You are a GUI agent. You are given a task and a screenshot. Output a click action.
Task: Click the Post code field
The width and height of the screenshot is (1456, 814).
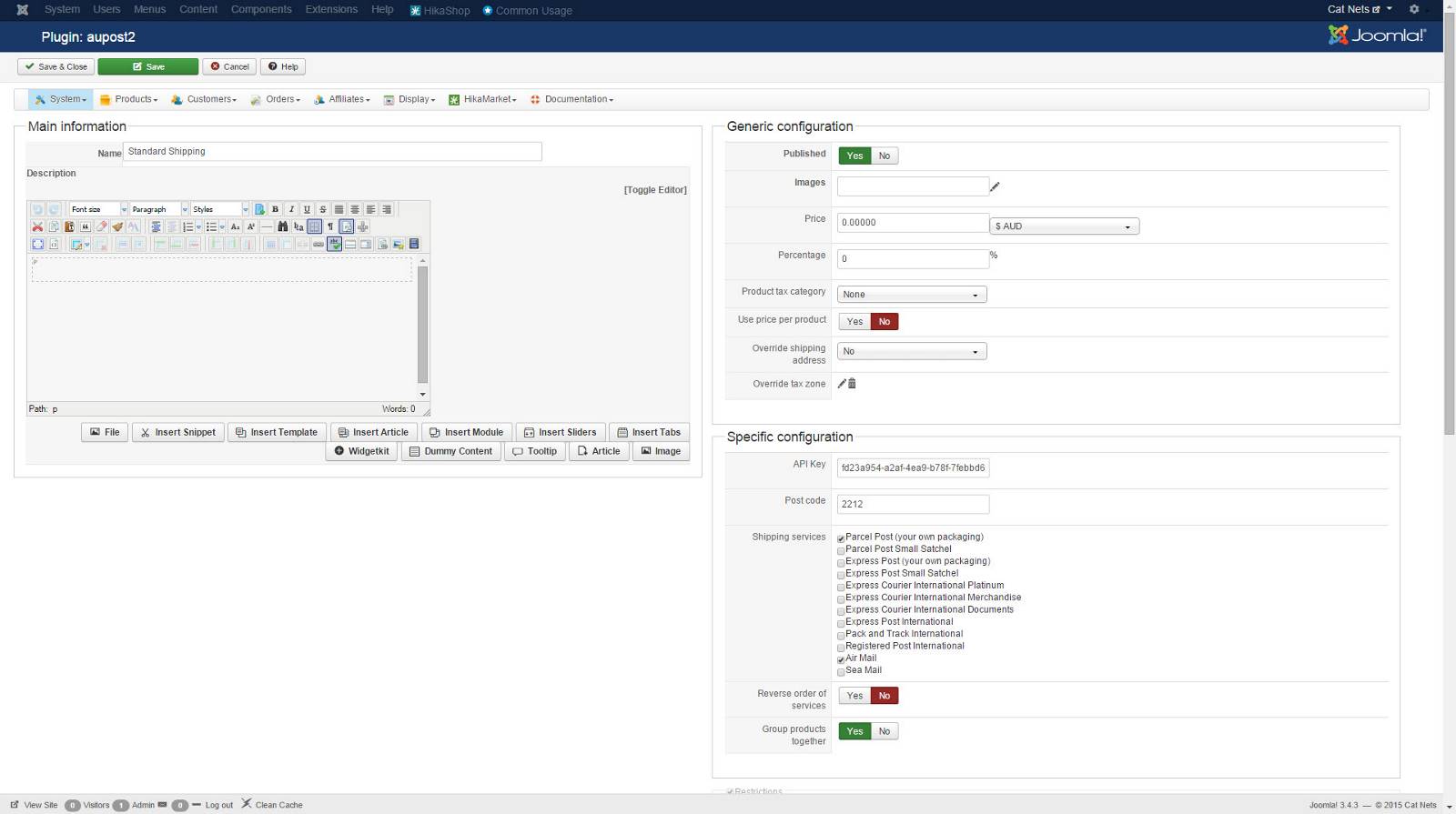[913, 504]
